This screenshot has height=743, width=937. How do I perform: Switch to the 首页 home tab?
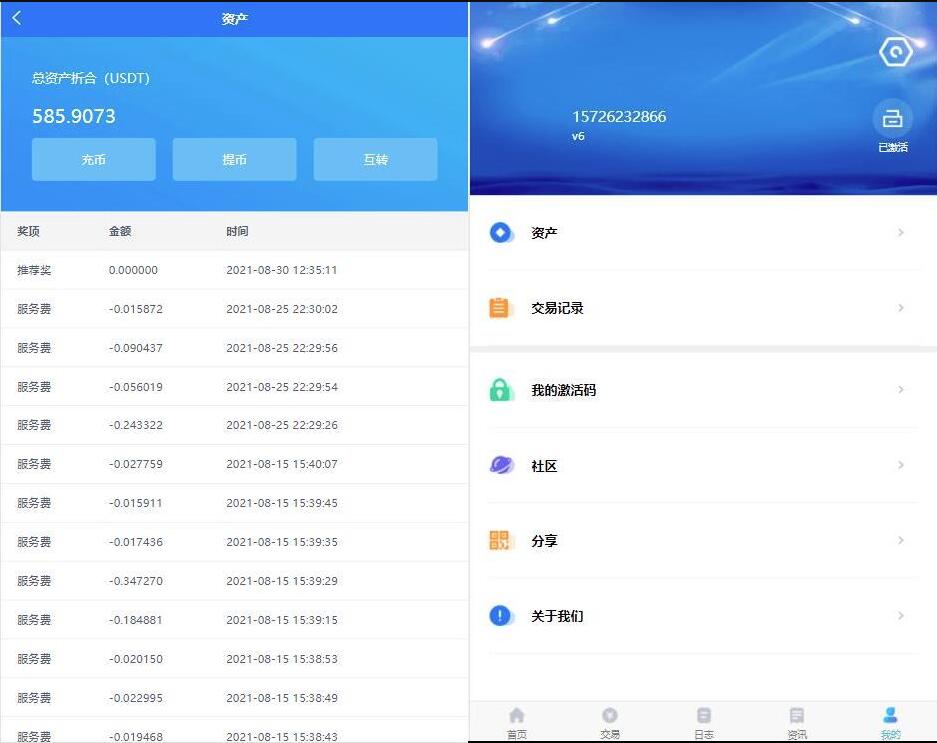(516, 722)
